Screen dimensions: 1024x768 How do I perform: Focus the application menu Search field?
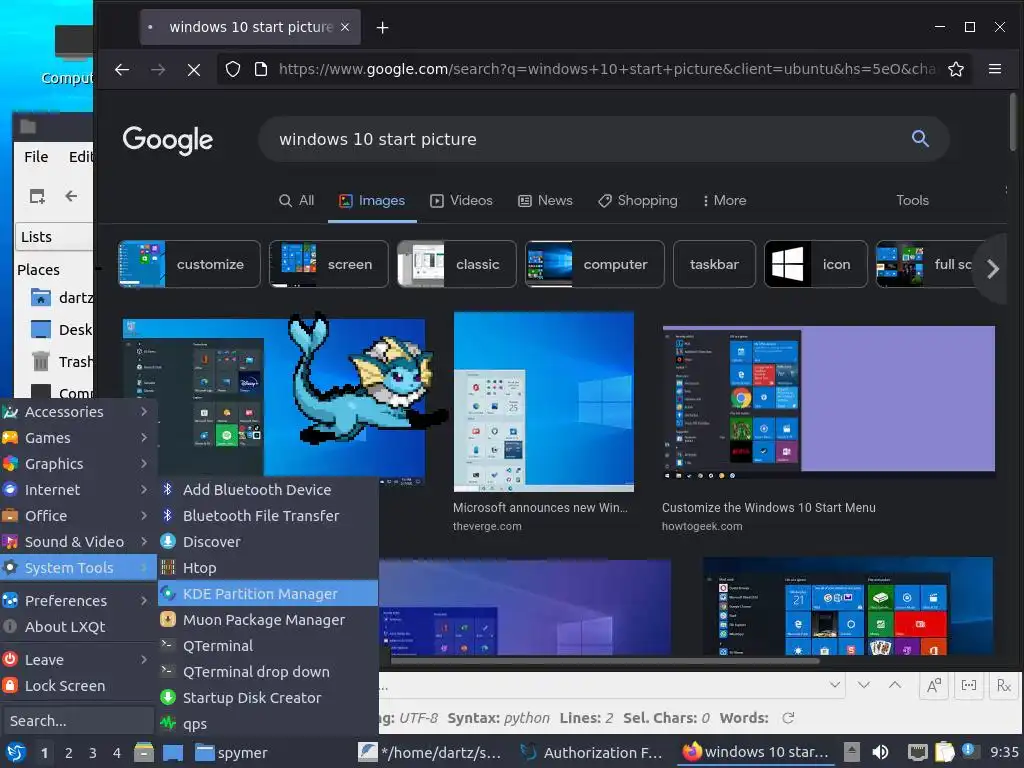point(78,721)
